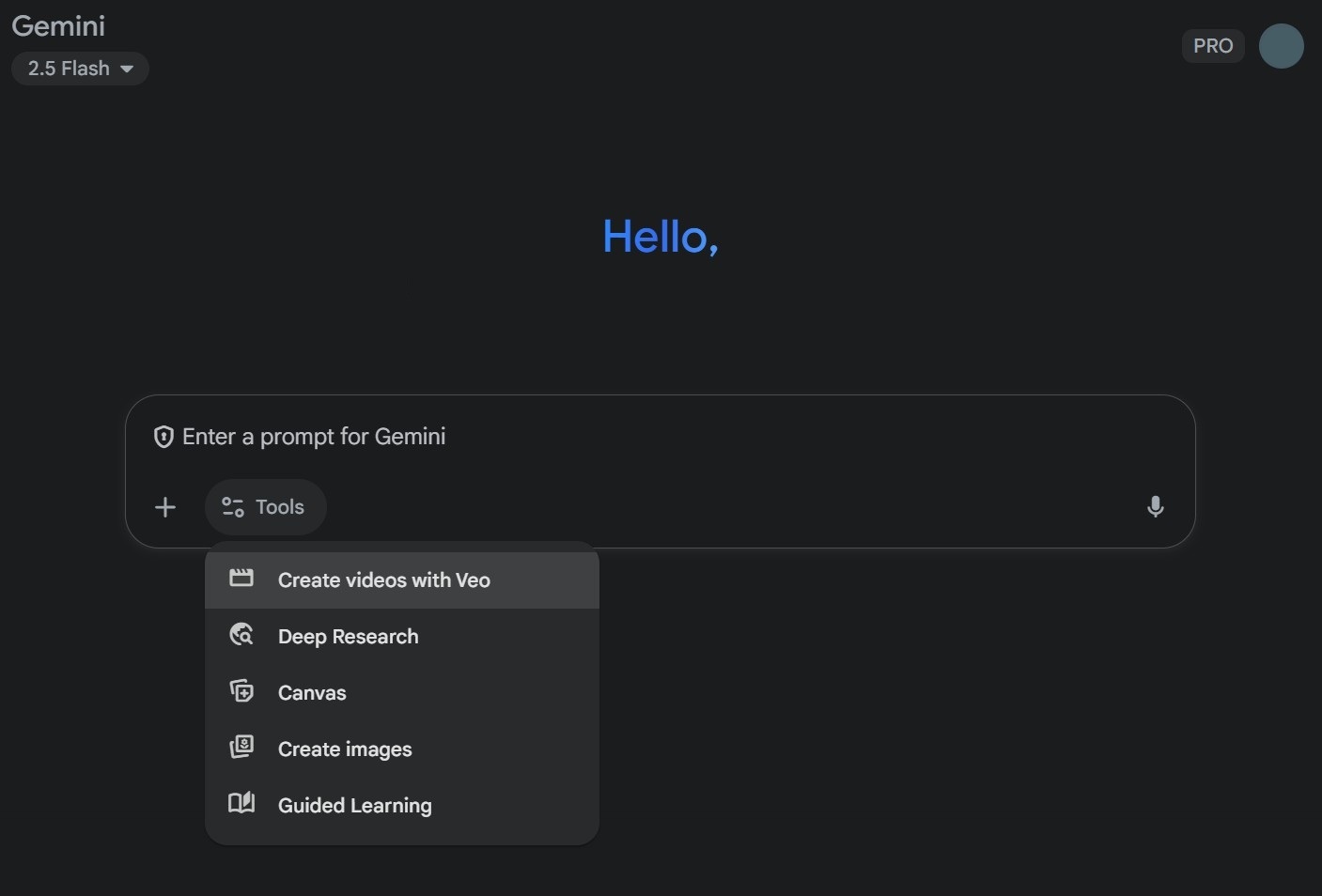Click the Tools sliders icon

[233, 507]
